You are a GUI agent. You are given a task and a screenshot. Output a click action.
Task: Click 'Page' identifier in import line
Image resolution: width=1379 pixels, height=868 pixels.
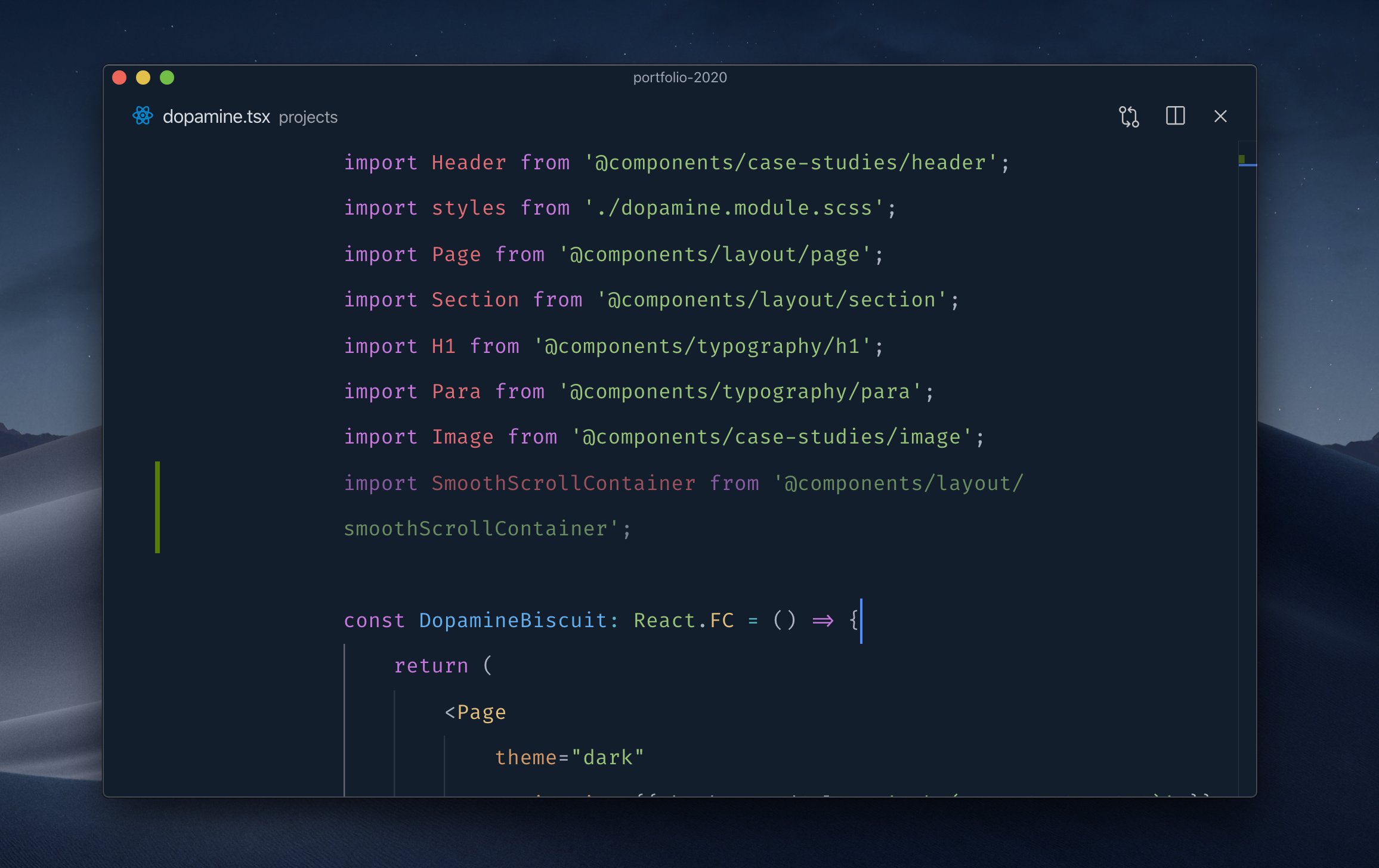(456, 255)
